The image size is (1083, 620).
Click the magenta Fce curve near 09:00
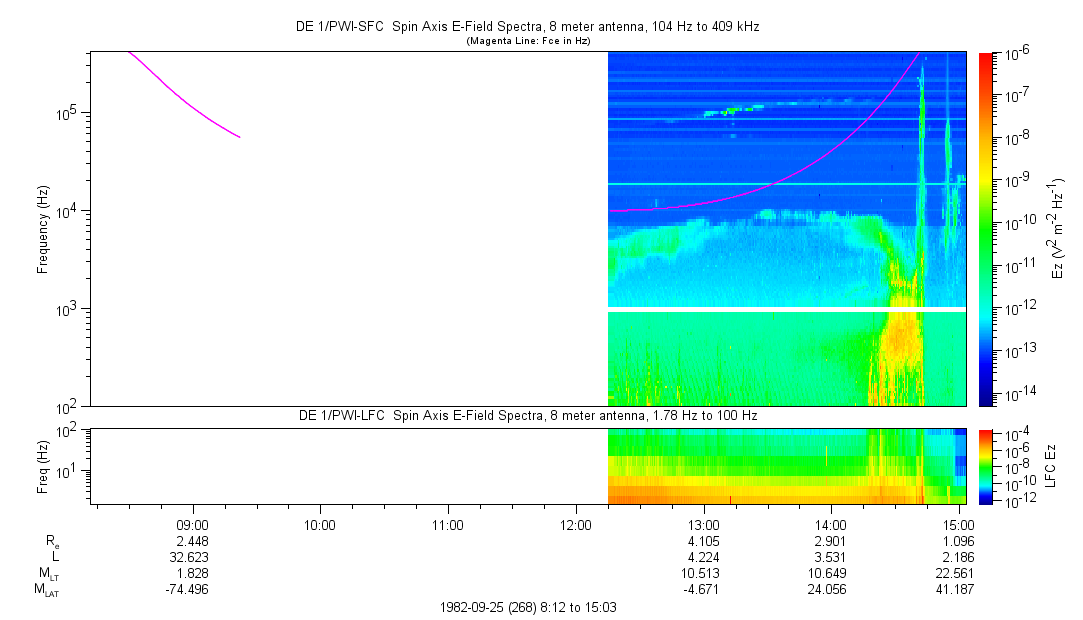(192, 108)
